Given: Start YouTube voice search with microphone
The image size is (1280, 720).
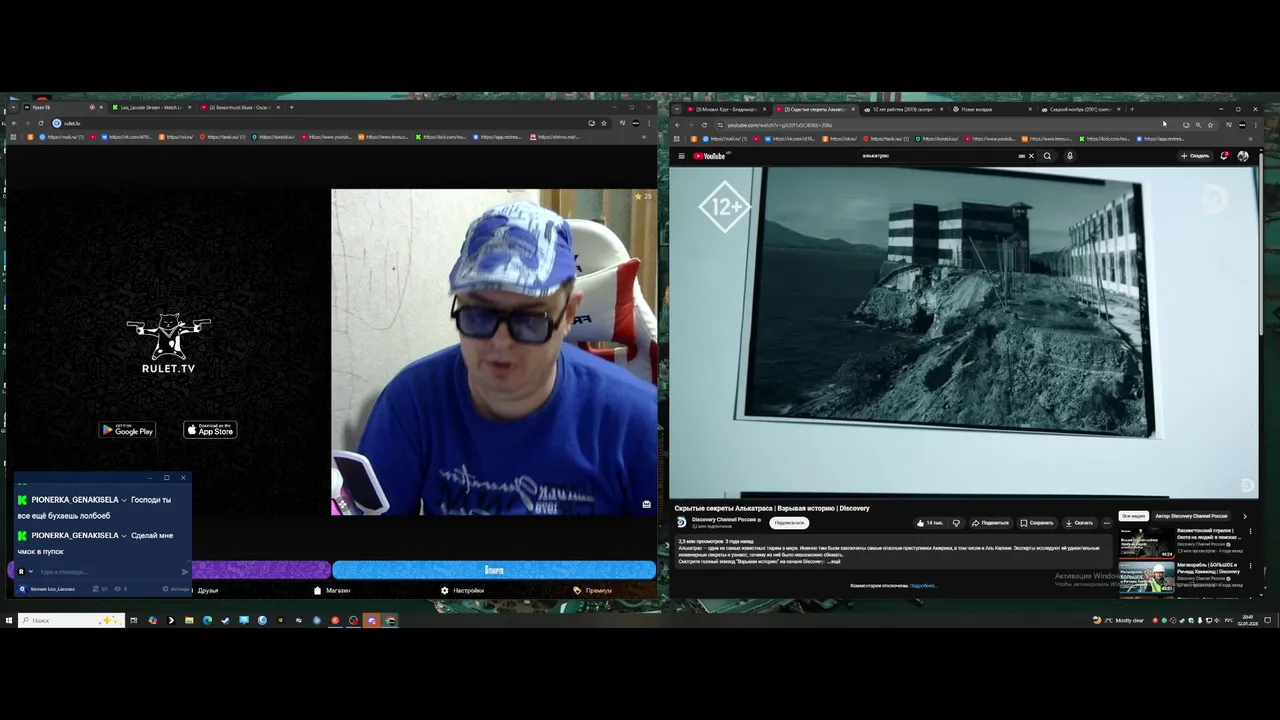Looking at the screenshot, I should coord(1069,156).
